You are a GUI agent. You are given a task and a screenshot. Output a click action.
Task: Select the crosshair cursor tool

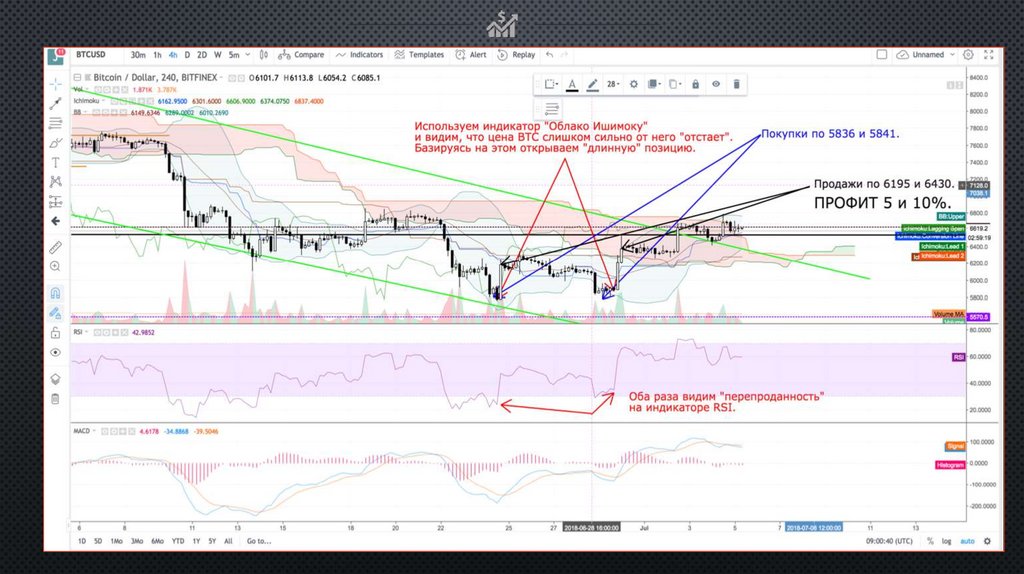pos(56,81)
